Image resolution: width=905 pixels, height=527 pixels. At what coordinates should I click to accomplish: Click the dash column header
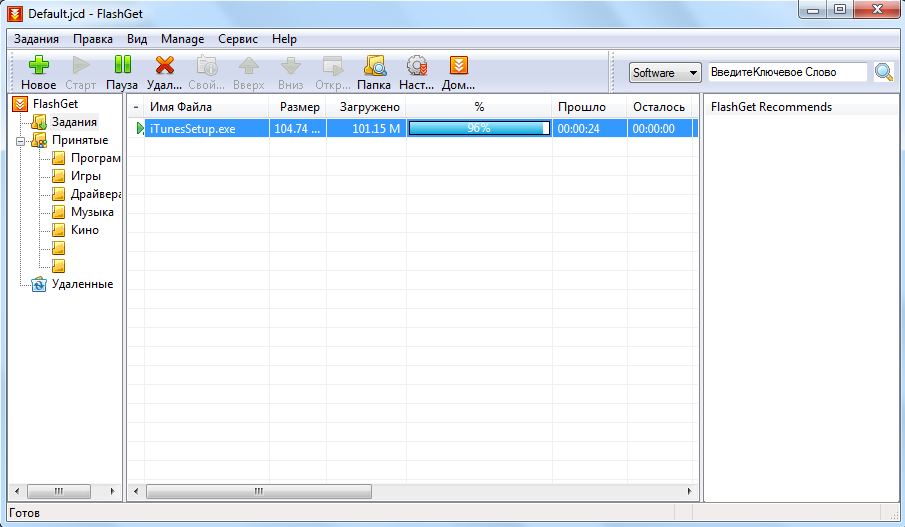136,107
